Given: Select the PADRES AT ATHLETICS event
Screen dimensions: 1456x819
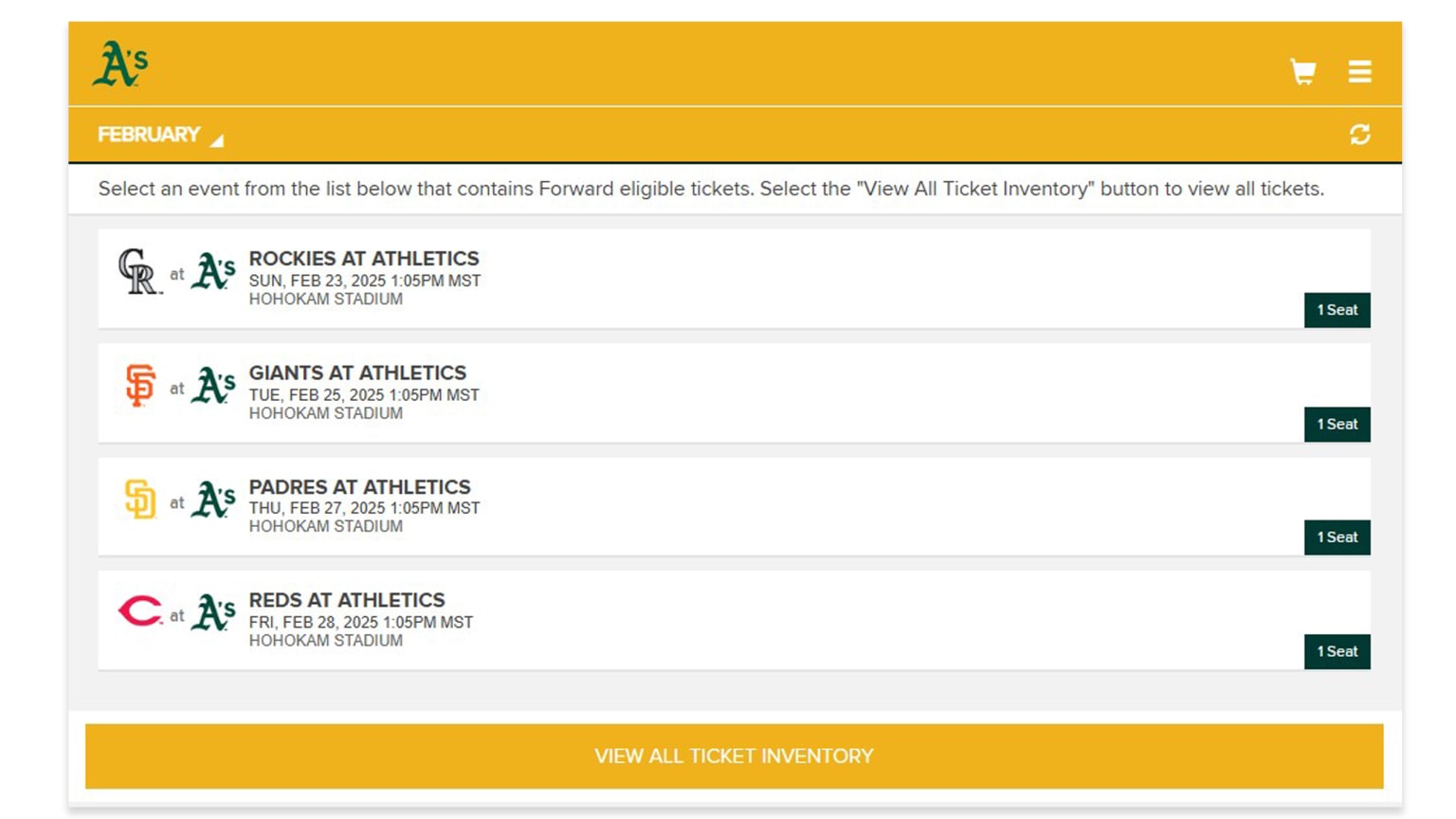Looking at the screenshot, I should pyautogui.click(x=358, y=486).
